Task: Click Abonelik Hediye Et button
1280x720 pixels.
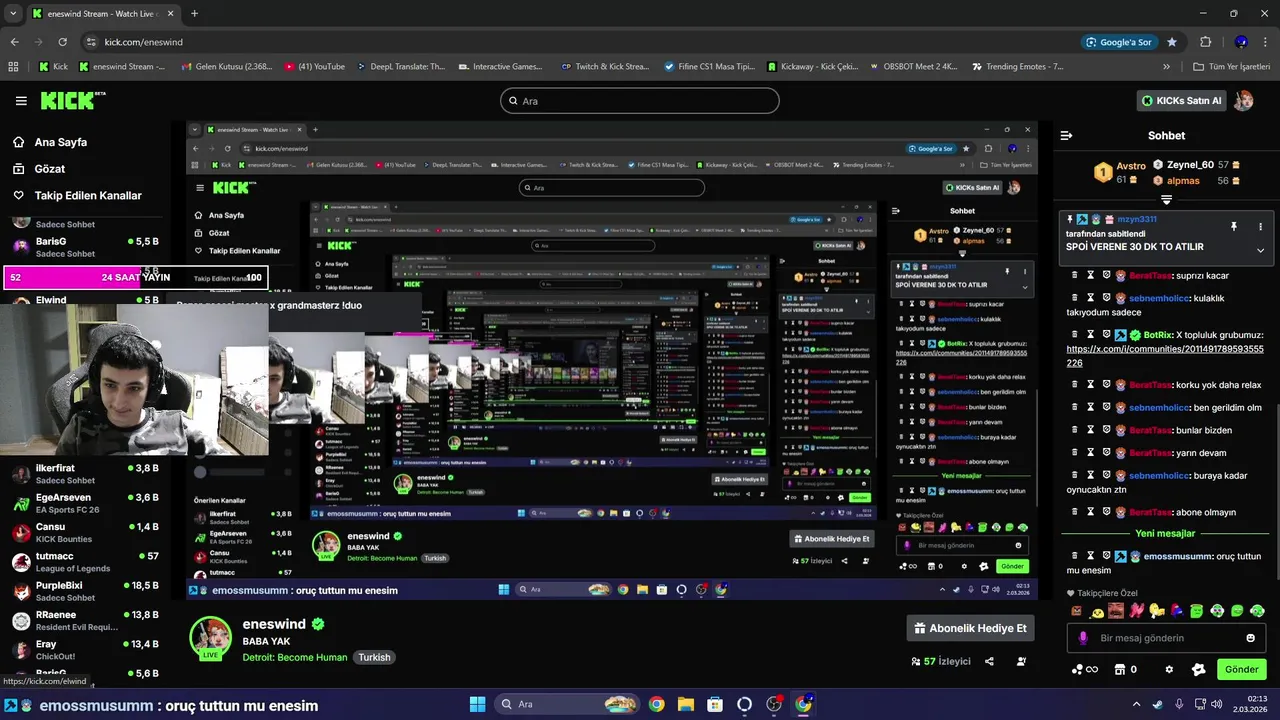Action: pyautogui.click(x=970, y=628)
